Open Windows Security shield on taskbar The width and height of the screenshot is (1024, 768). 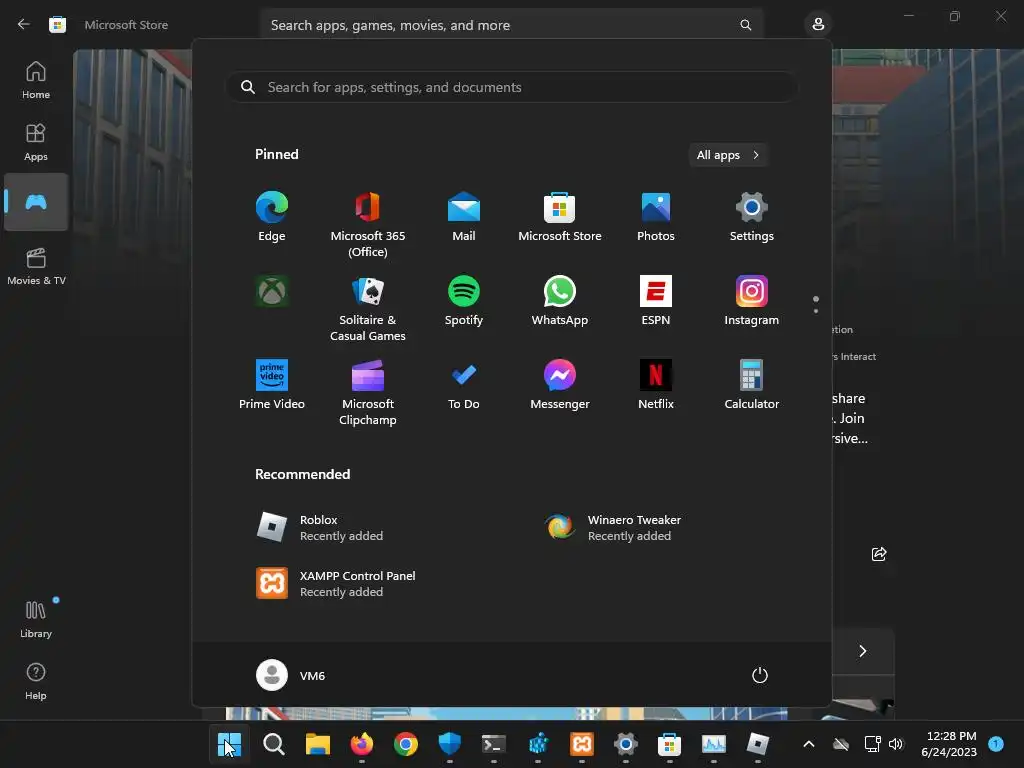(449, 744)
